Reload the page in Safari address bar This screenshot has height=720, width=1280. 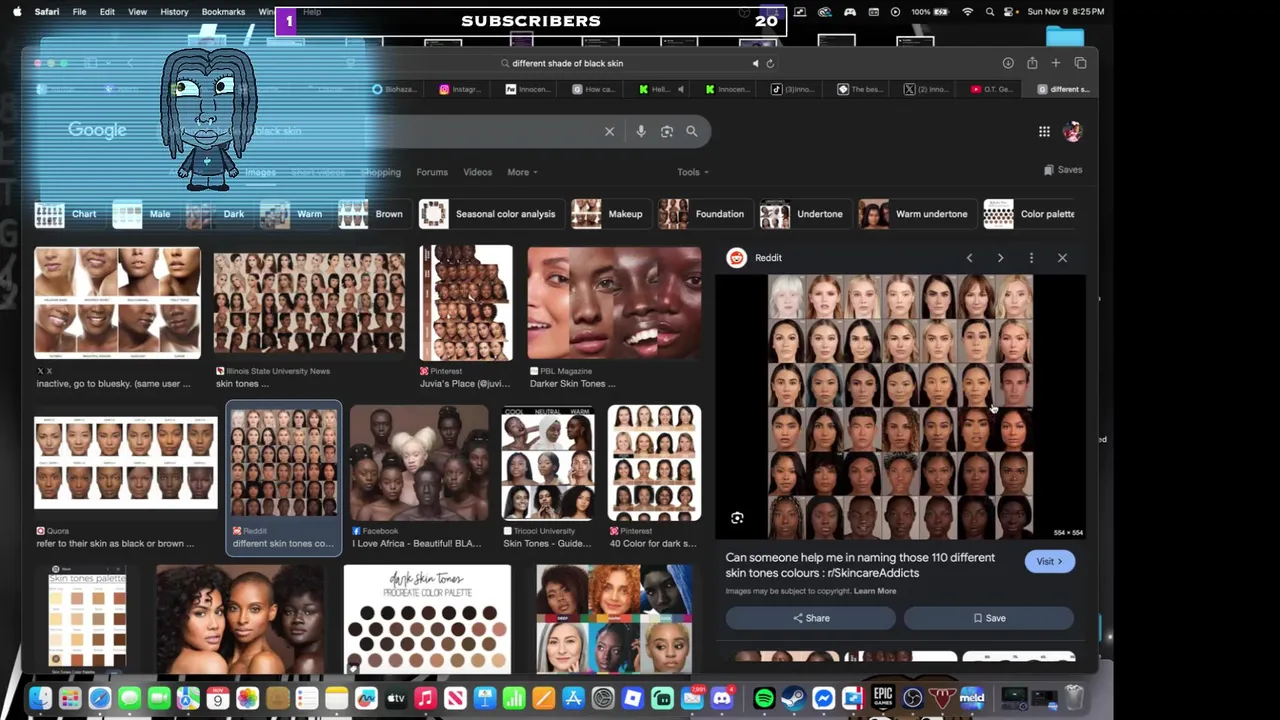point(770,63)
